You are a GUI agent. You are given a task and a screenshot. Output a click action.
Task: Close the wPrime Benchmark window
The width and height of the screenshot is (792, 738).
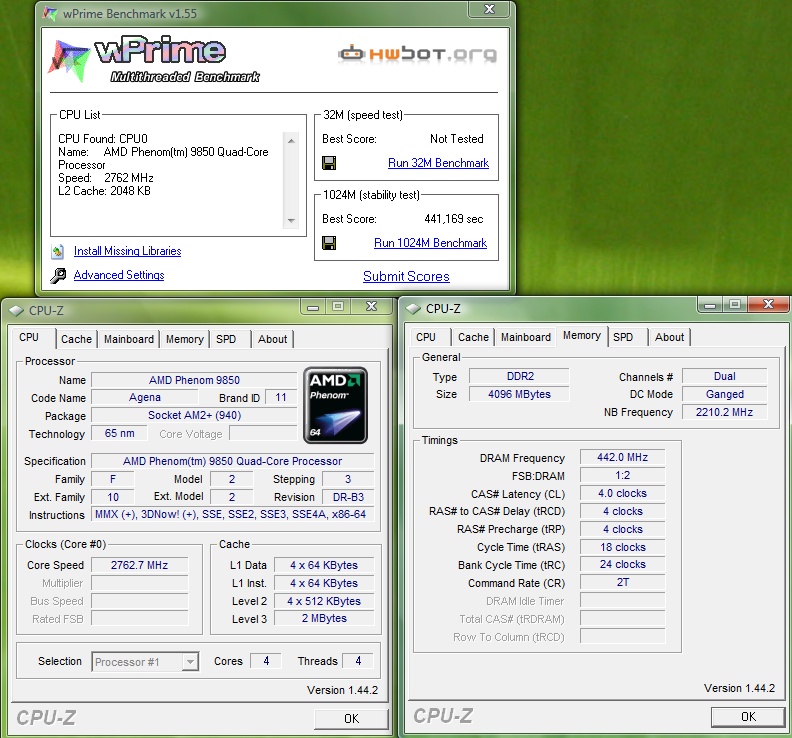click(x=488, y=9)
